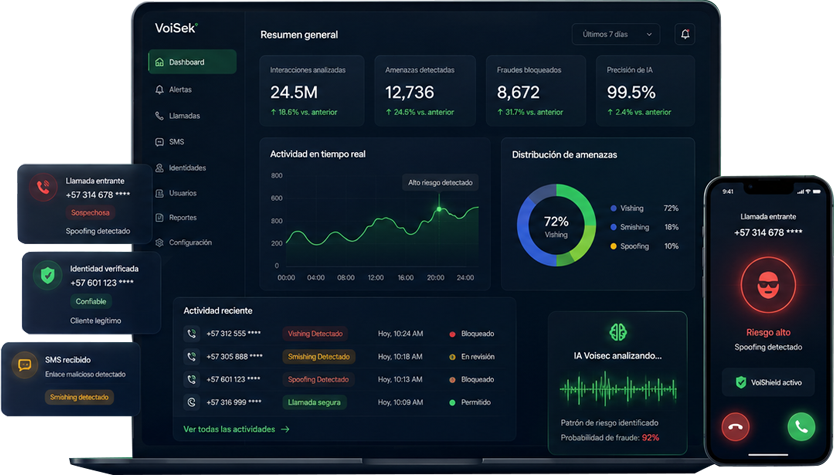This screenshot has height=475, width=834.
Task: Click red phone icon on Llamada entrante card
Action: (x=43, y=187)
